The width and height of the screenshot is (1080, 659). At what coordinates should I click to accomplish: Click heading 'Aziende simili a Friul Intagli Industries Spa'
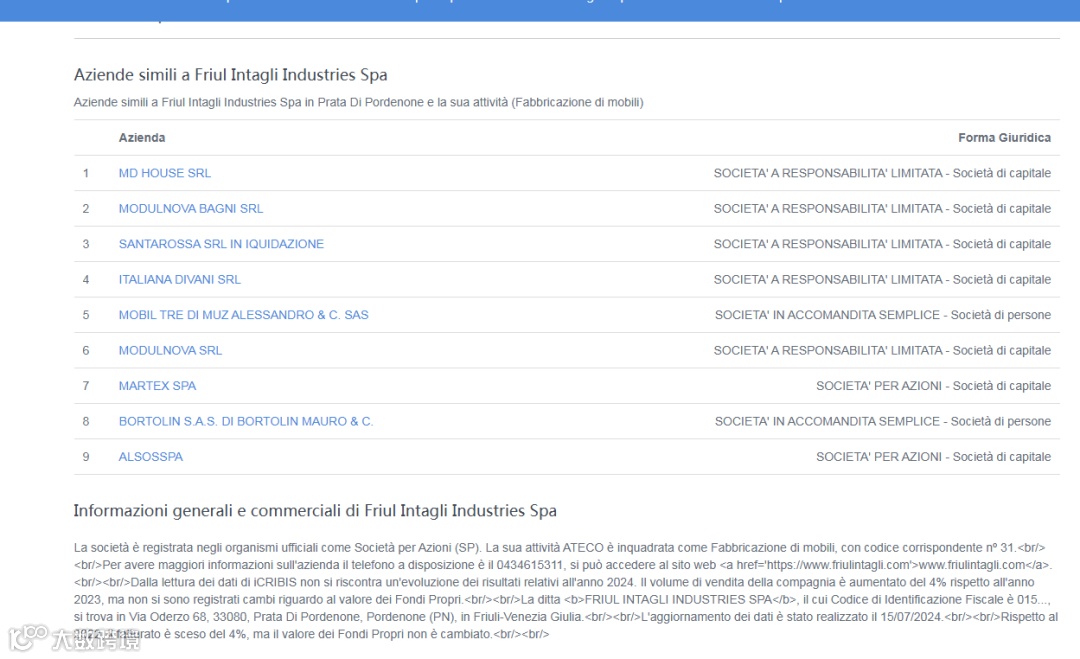pos(231,74)
